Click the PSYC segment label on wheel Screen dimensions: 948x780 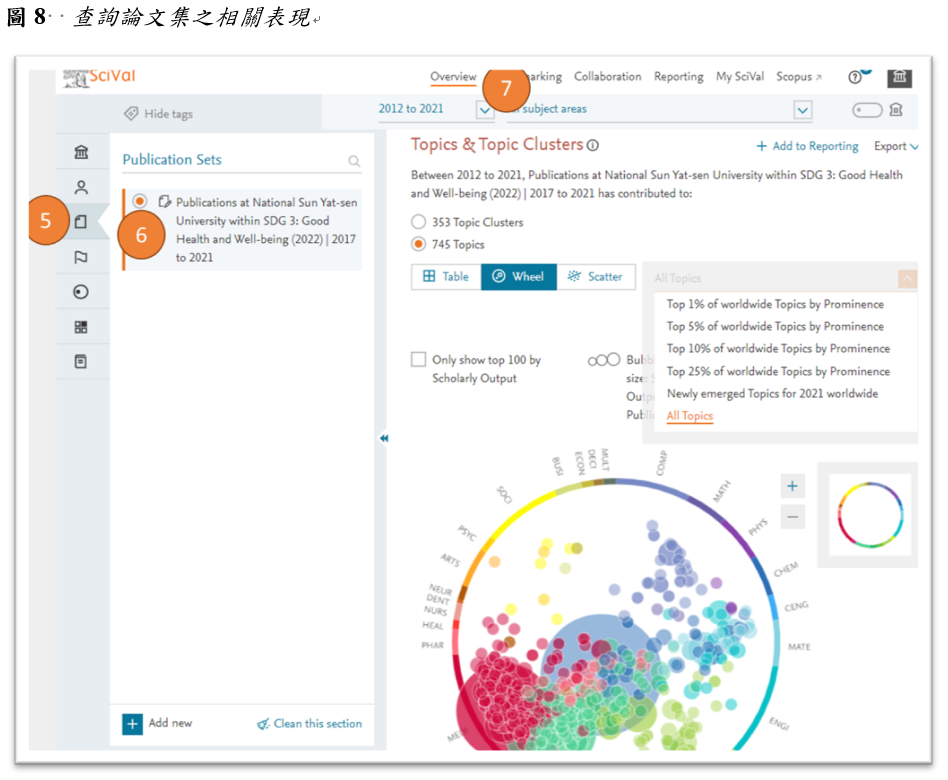[467, 533]
